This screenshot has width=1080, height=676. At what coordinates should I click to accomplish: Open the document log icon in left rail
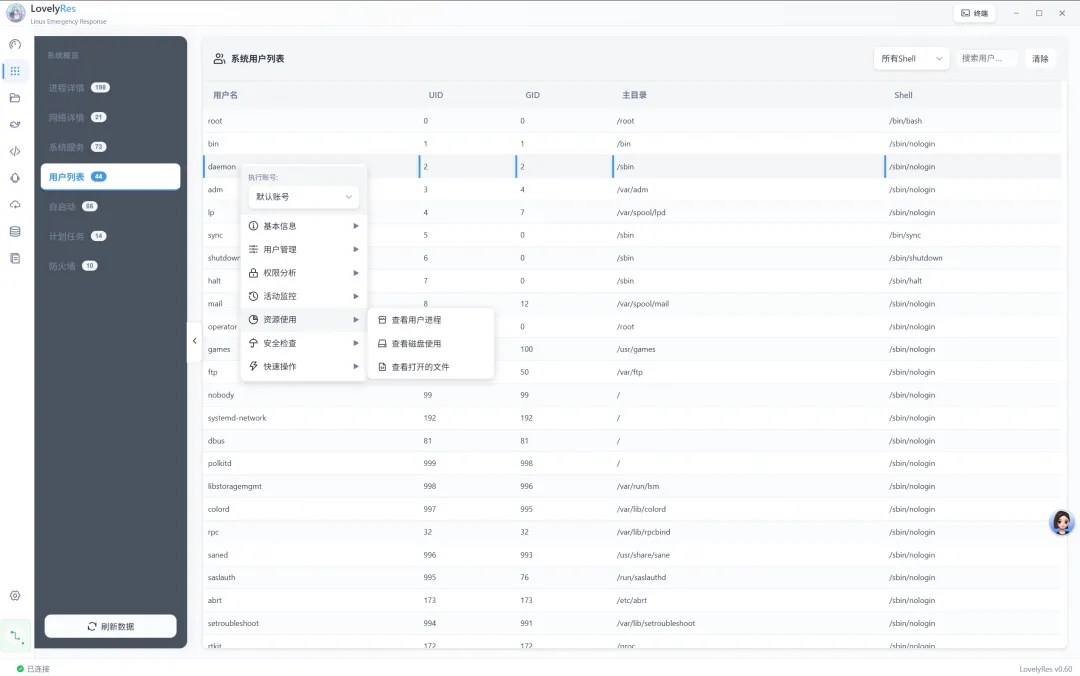tap(15, 258)
